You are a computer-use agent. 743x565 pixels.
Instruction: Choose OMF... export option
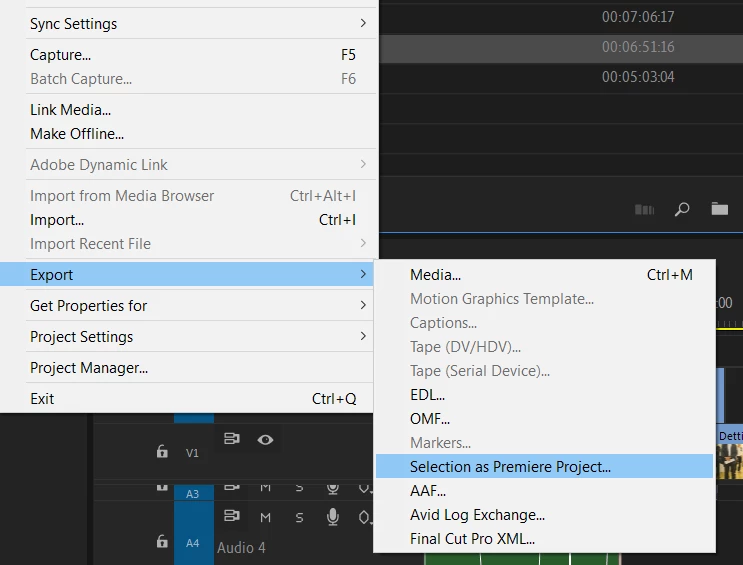pos(544,419)
